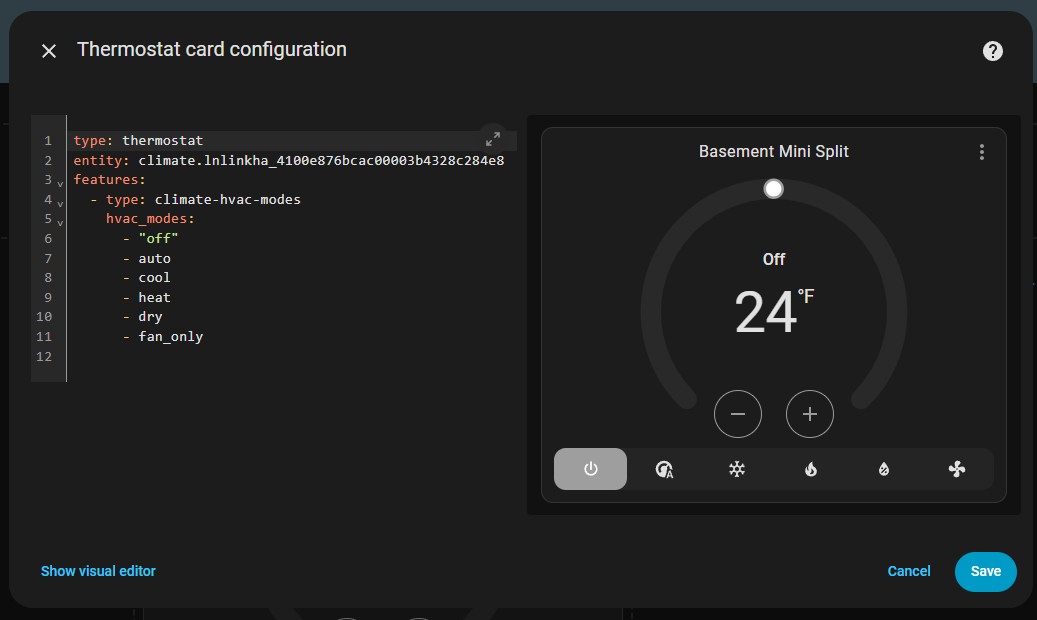Open the help question mark icon

(992, 51)
